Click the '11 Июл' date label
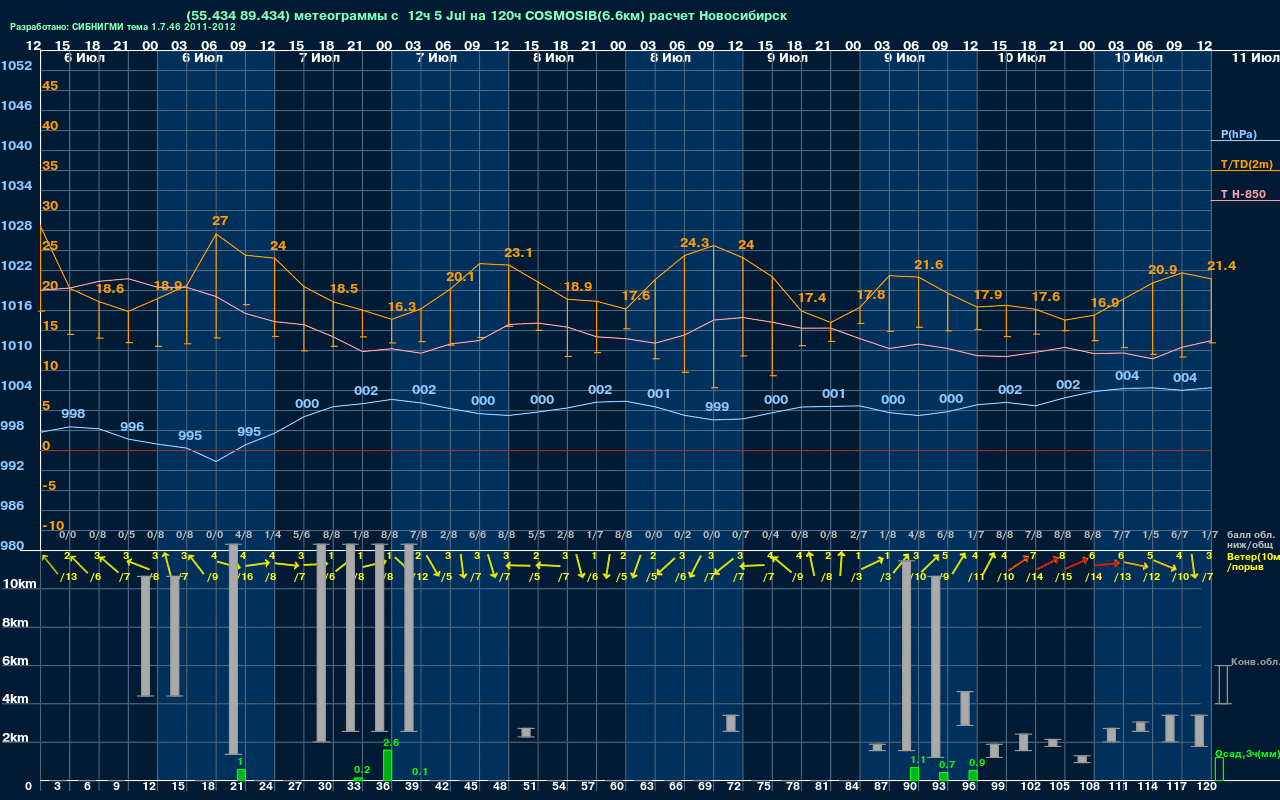 click(x=1255, y=59)
